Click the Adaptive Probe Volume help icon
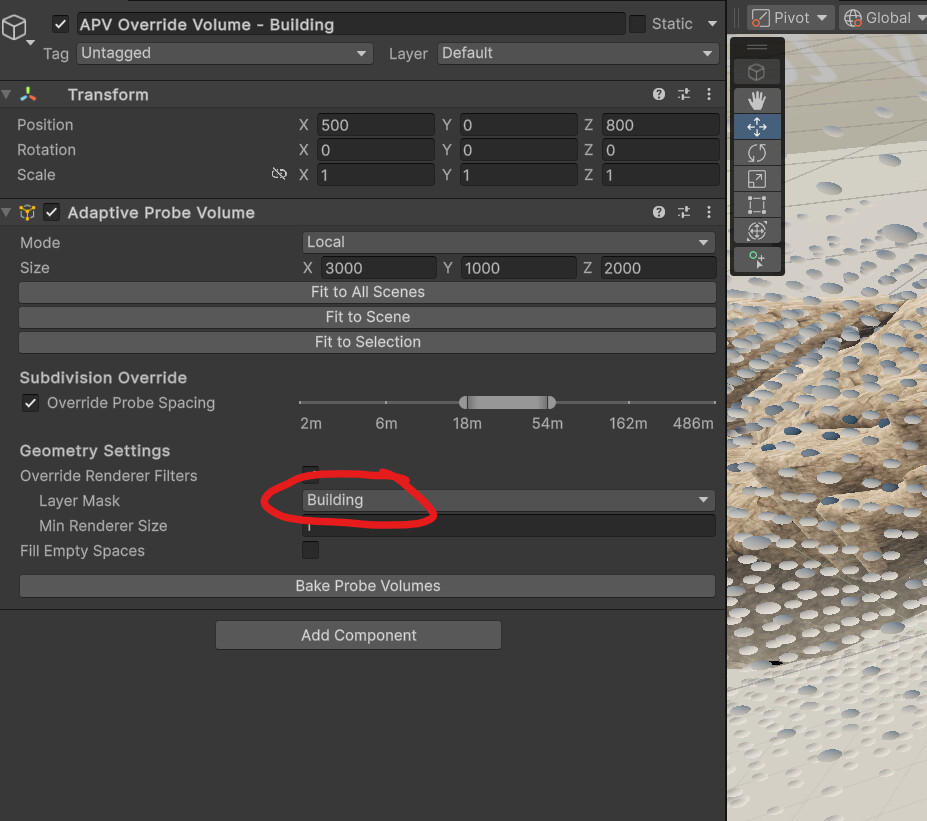The width and height of the screenshot is (927, 821). pos(659,212)
